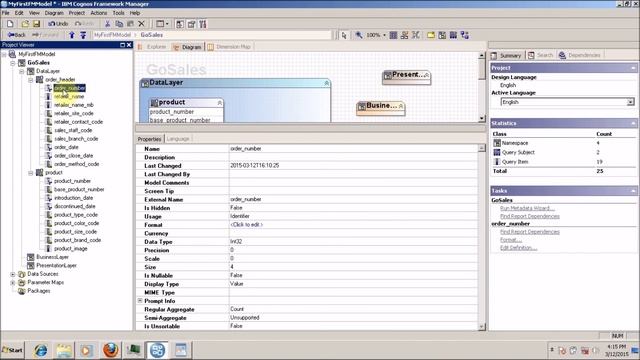Switch to the Dimension Map tab

pyautogui.click(x=229, y=47)
